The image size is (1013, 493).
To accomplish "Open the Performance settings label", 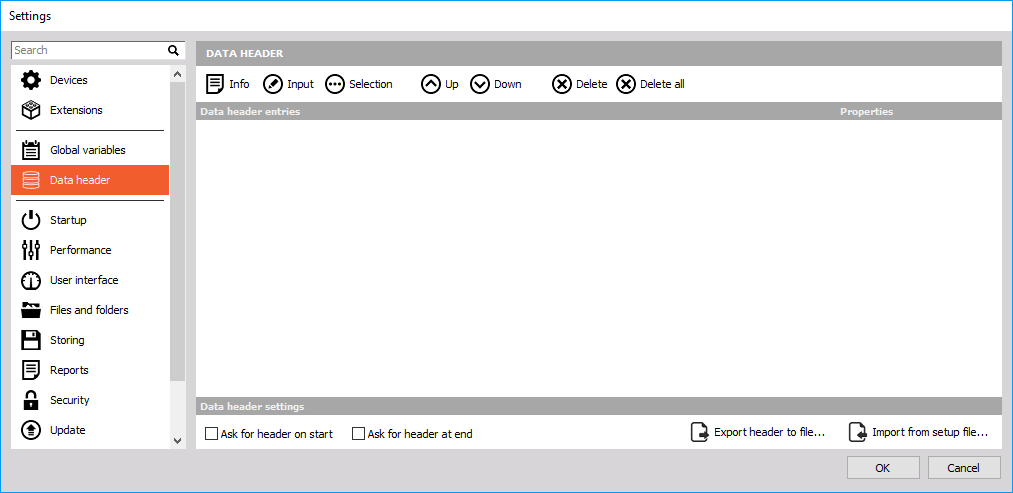I will pyautogui.click(x=81, y=250).
